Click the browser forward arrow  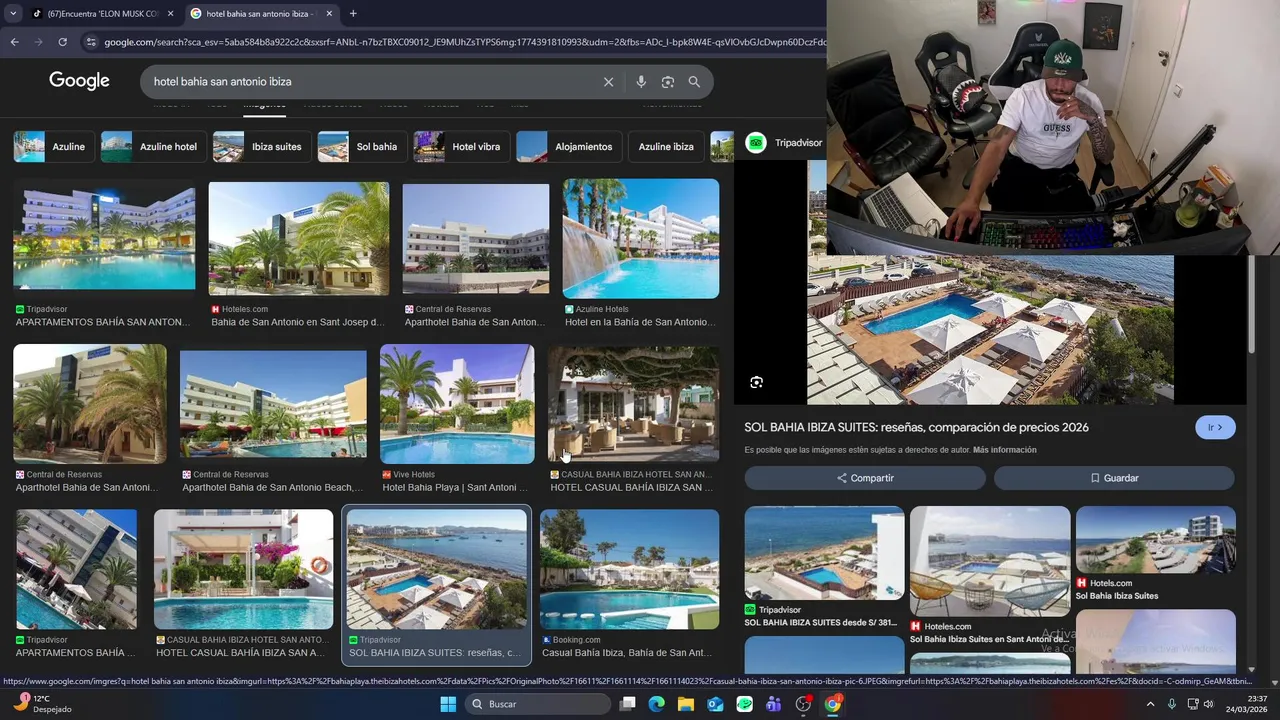[38, 42]
